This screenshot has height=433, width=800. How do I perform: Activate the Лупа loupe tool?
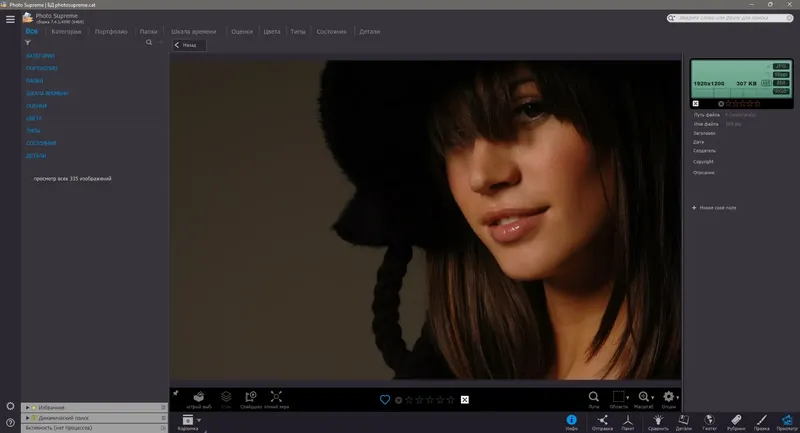point(593,399)
